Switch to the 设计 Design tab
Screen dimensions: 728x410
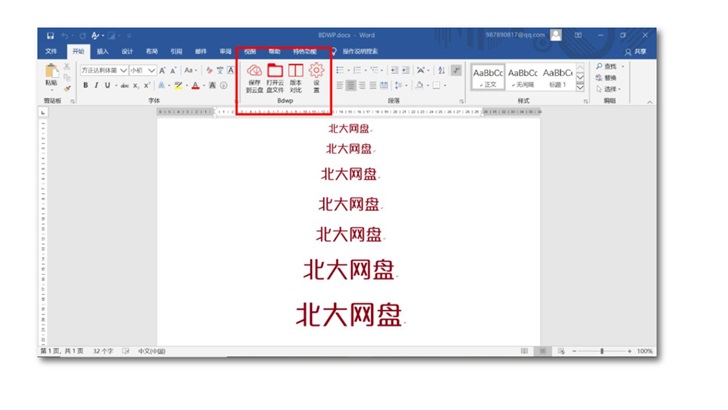point(127,52)
